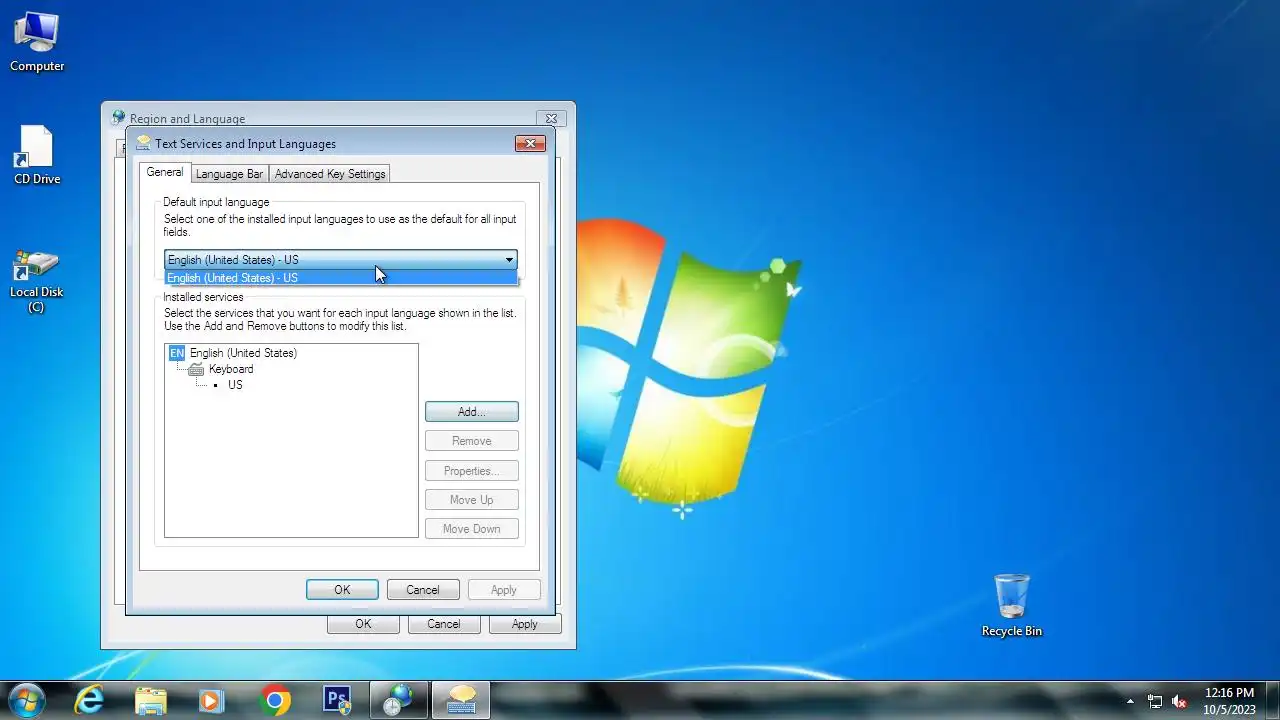Select the CD Drive shortcut icon

[37, 155]
